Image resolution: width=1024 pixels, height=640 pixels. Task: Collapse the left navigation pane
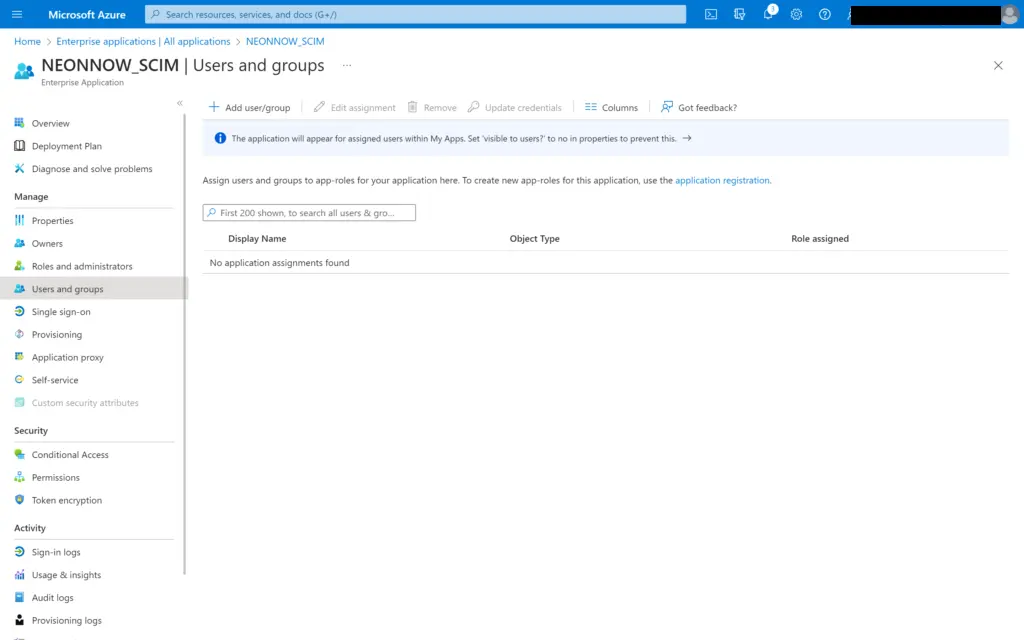(x=180, y=102)
